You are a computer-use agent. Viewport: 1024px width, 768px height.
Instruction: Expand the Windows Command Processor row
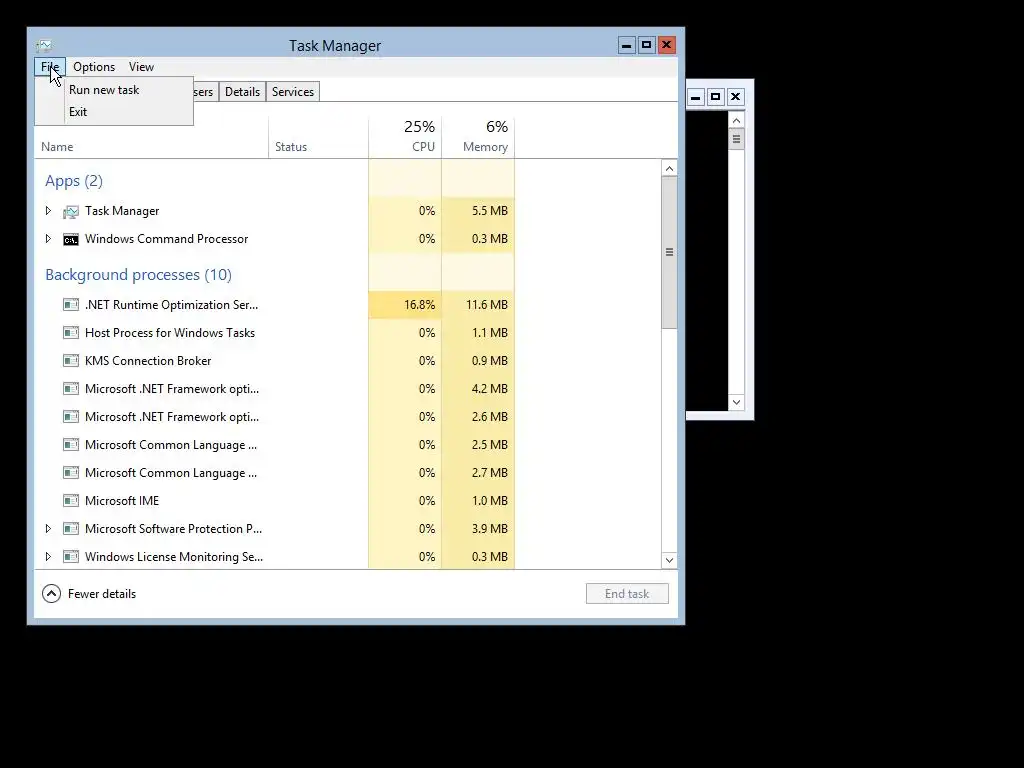tap(48, 239)
